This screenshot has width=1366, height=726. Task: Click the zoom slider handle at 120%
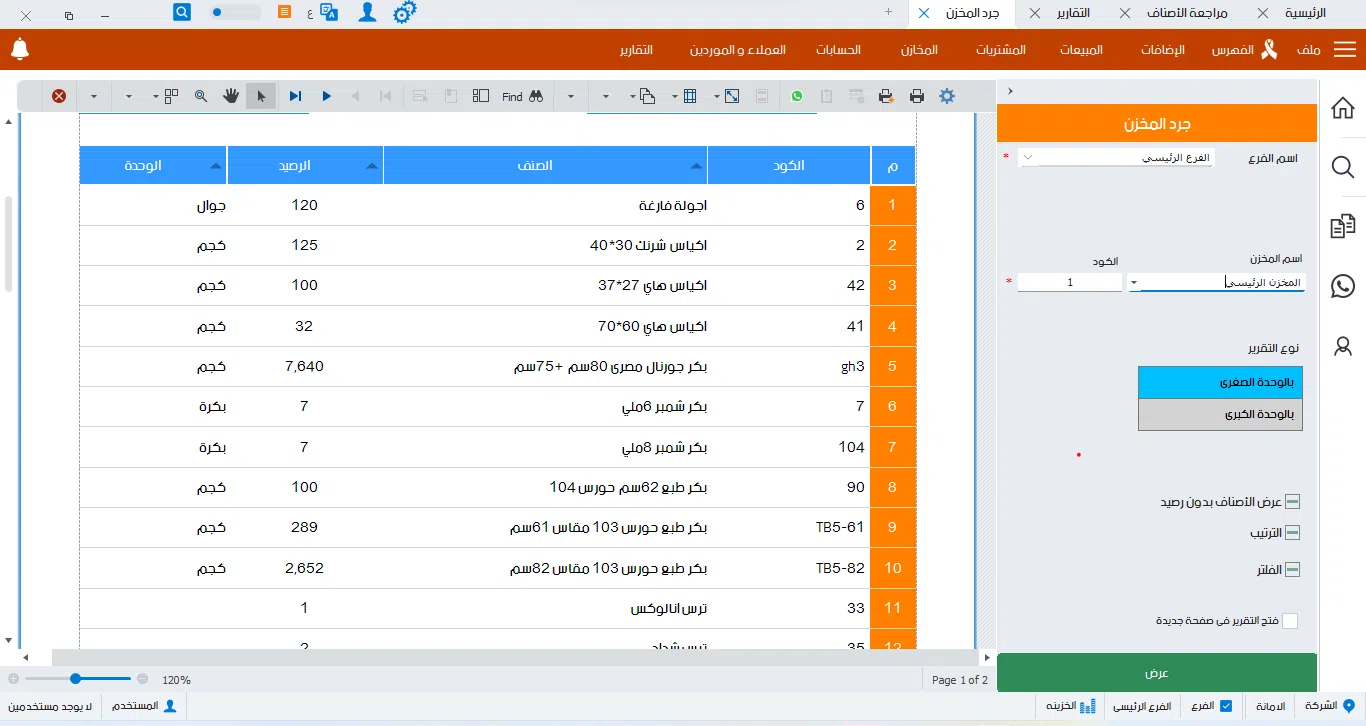pyautogui.click(x=75, y=679)
